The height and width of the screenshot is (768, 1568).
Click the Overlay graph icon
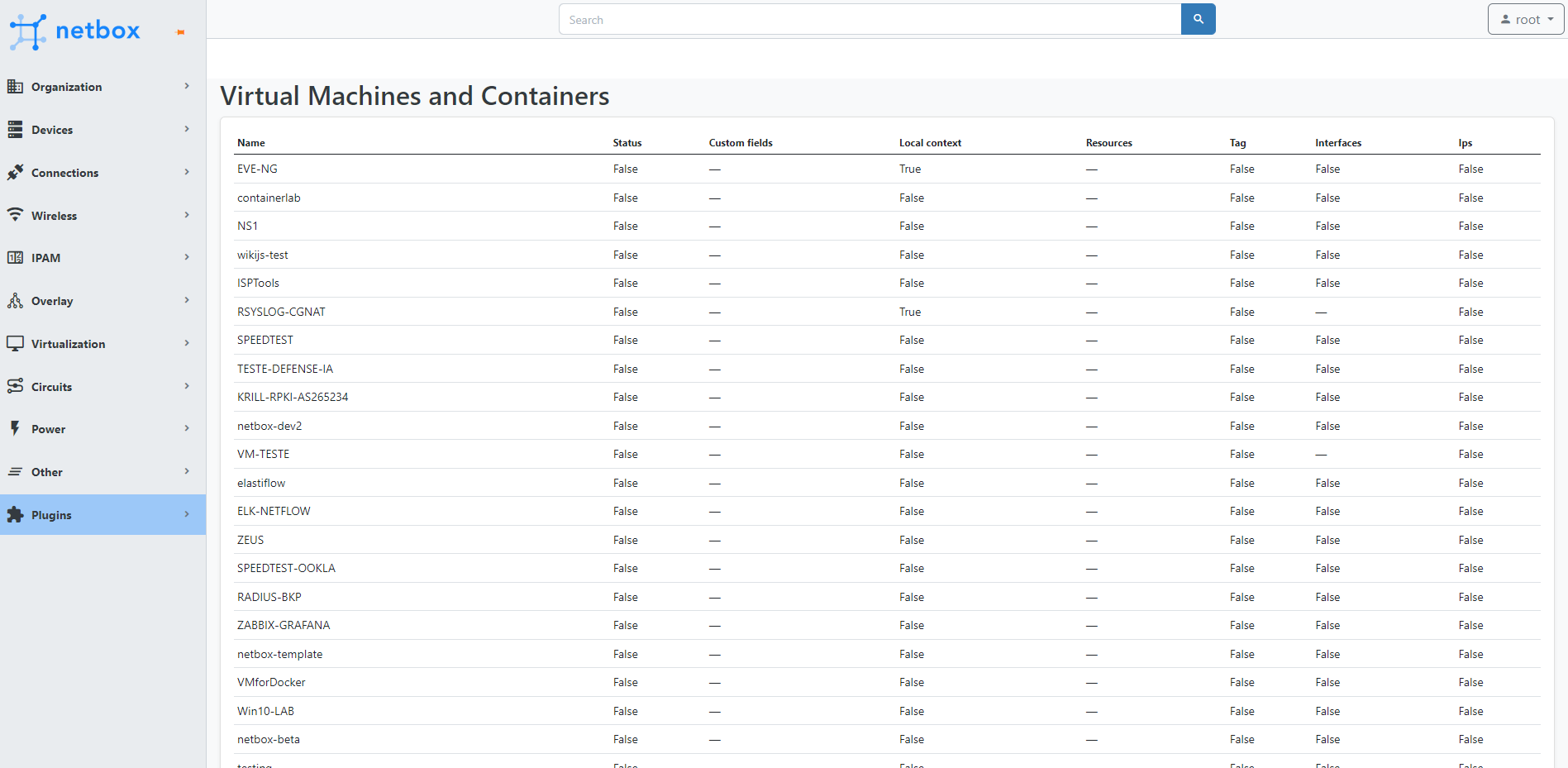pyautogui.click(x=15, y=301)
